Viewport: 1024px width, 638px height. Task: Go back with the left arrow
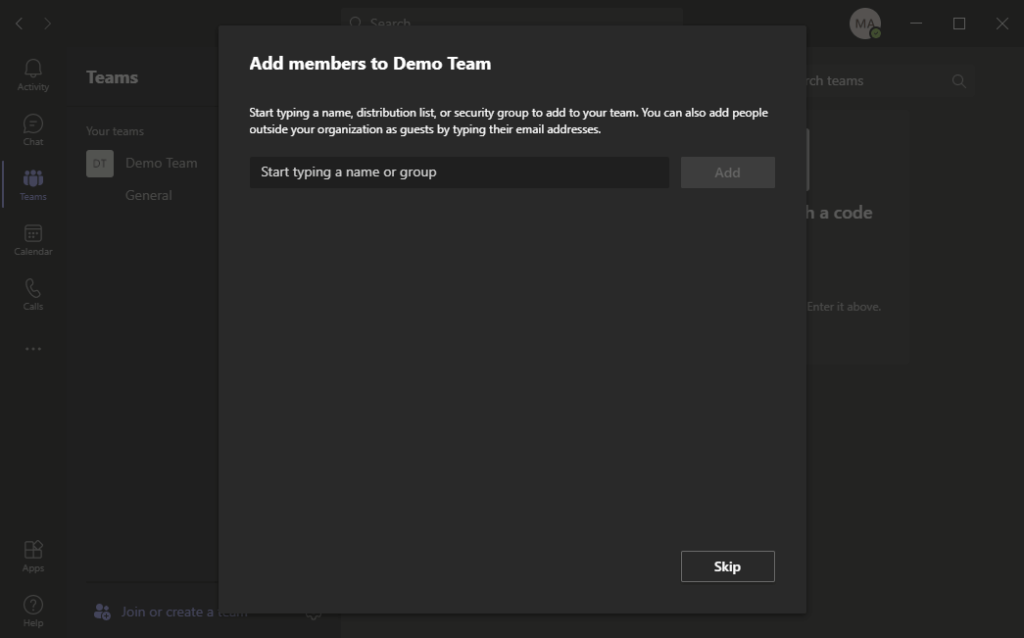19,24
